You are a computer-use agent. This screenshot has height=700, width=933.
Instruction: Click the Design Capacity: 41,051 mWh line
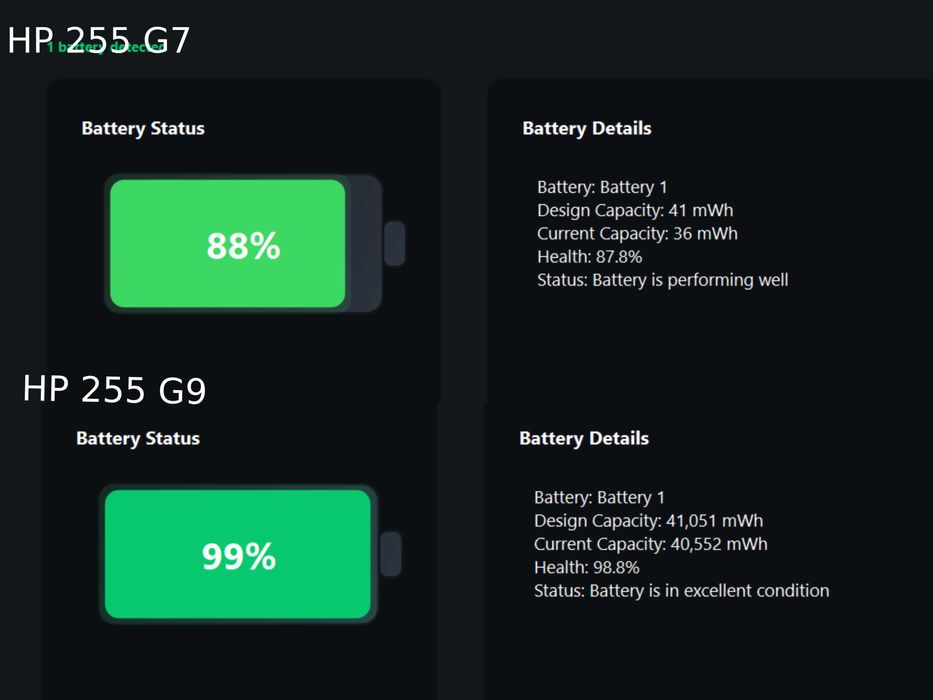(648, 521)
